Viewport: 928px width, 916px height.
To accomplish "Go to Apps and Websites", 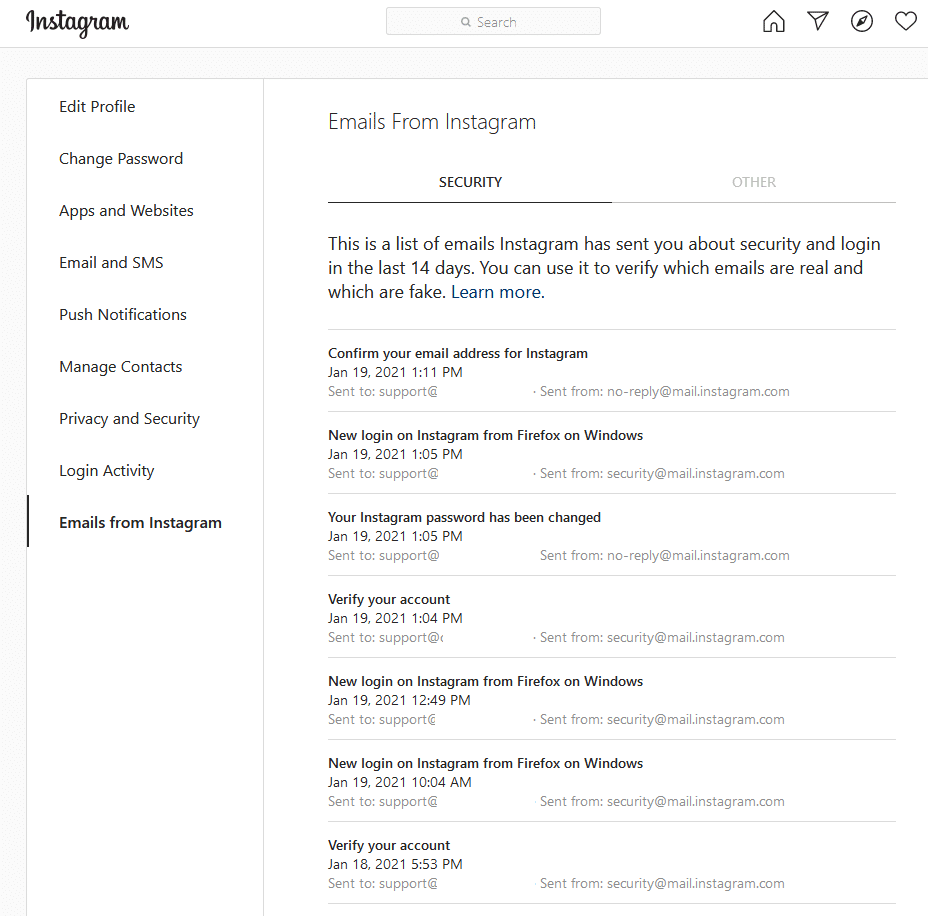I will pyautogui.click(x=126, y=211).
